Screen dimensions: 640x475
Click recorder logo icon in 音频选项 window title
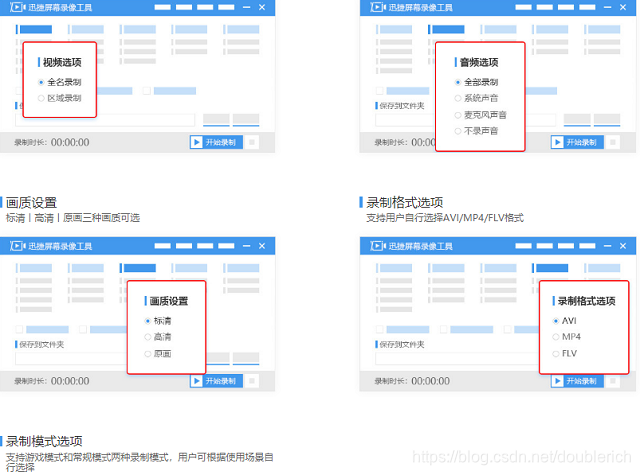coord(378,7)
